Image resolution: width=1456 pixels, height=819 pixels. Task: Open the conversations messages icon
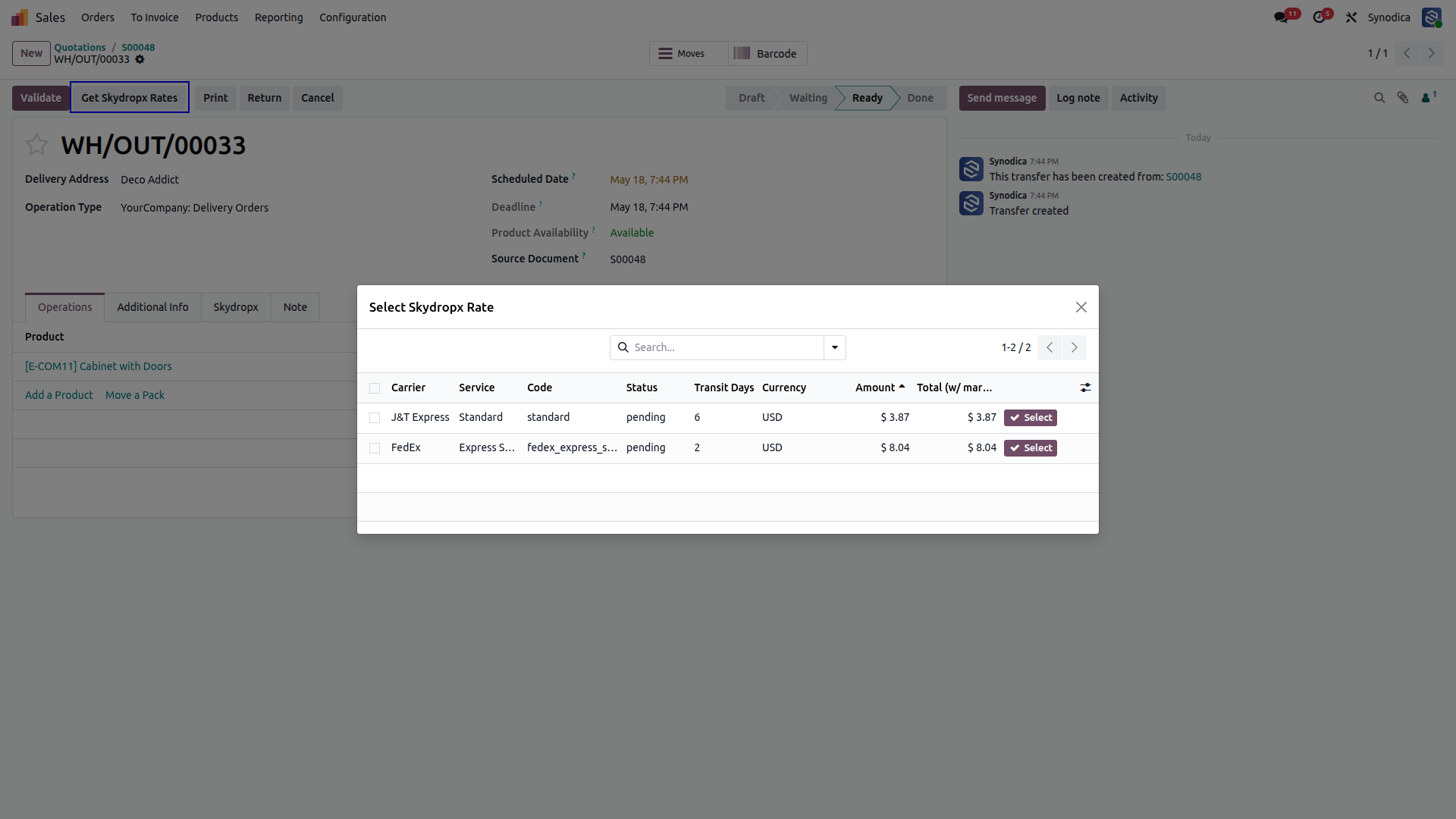pyautogui.click(x=1281, y=17)
